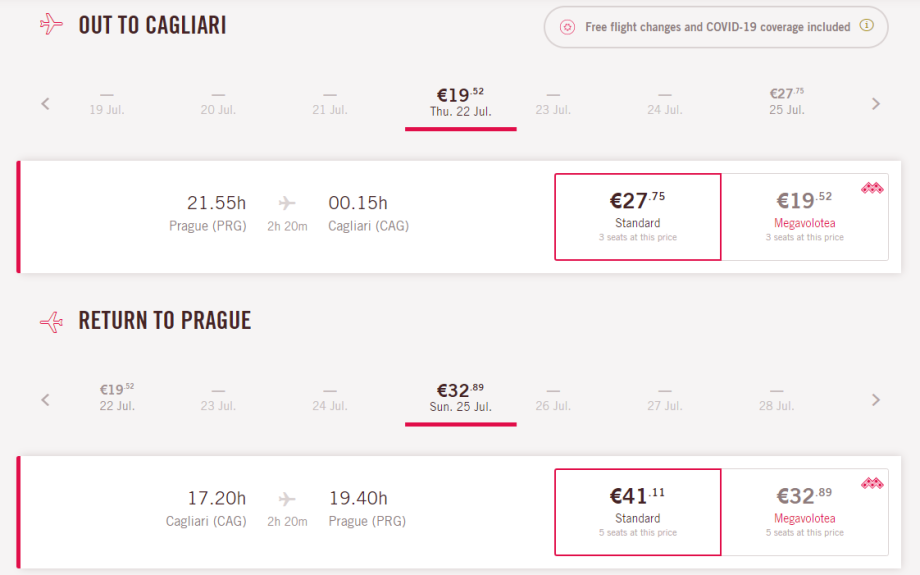920x575 pixels.
Task: Click the info icon beside COVID-19 coverage
Action: (x=867, y=27)
